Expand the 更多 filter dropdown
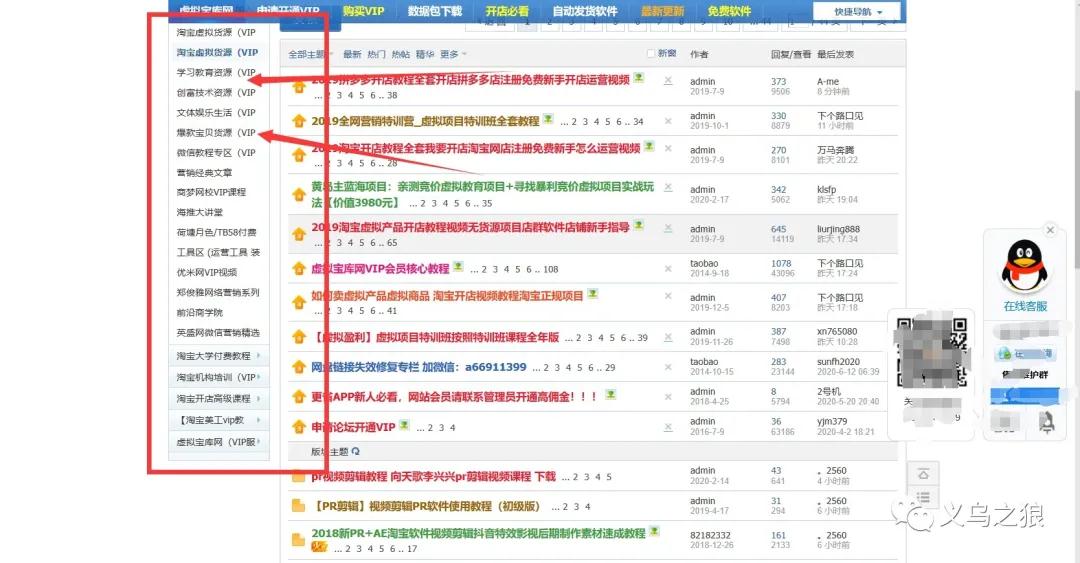1080x563 pixels. (453, 54)
